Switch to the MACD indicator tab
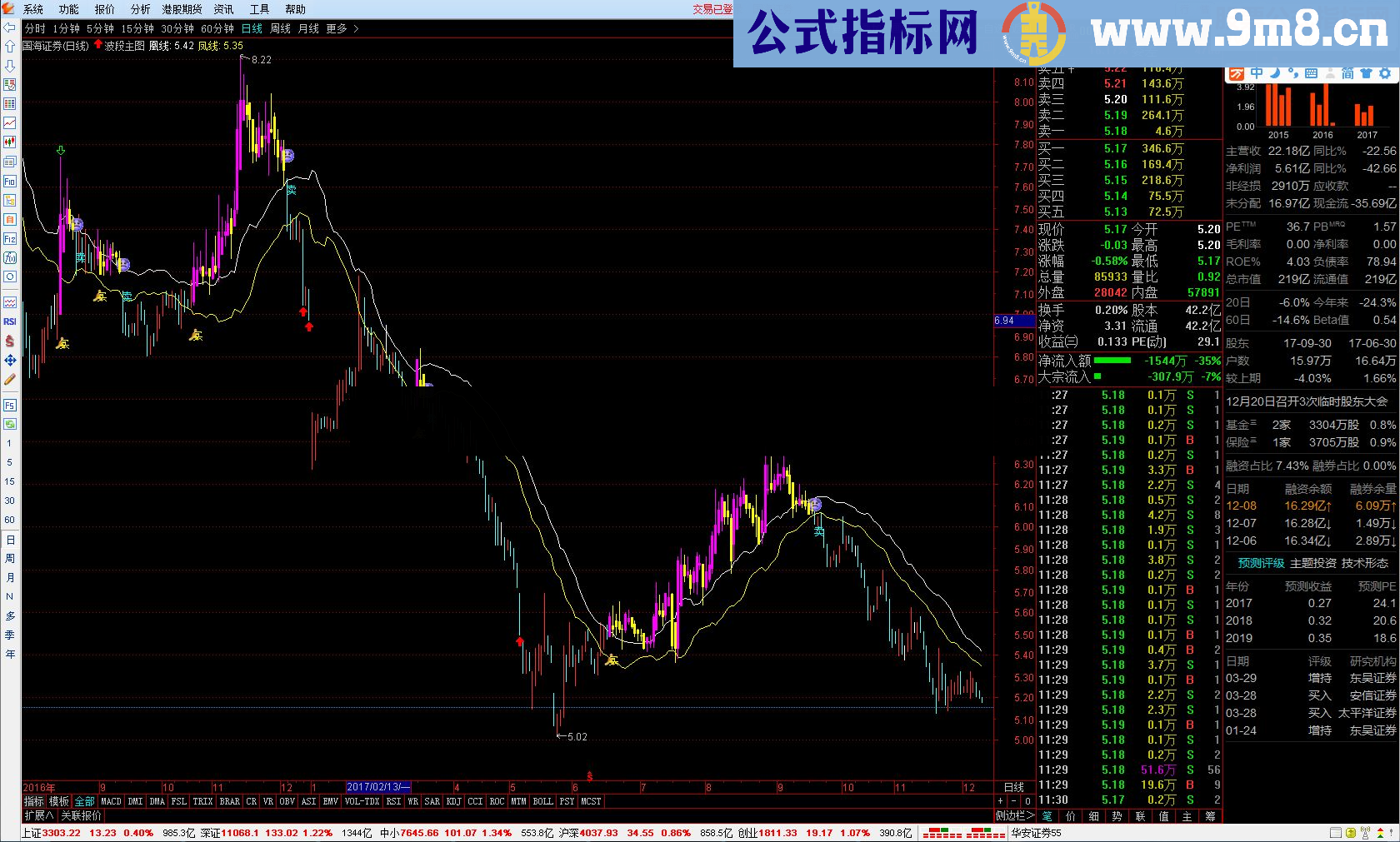Viewport: 1400px width, 842px height. coord(111,801)
